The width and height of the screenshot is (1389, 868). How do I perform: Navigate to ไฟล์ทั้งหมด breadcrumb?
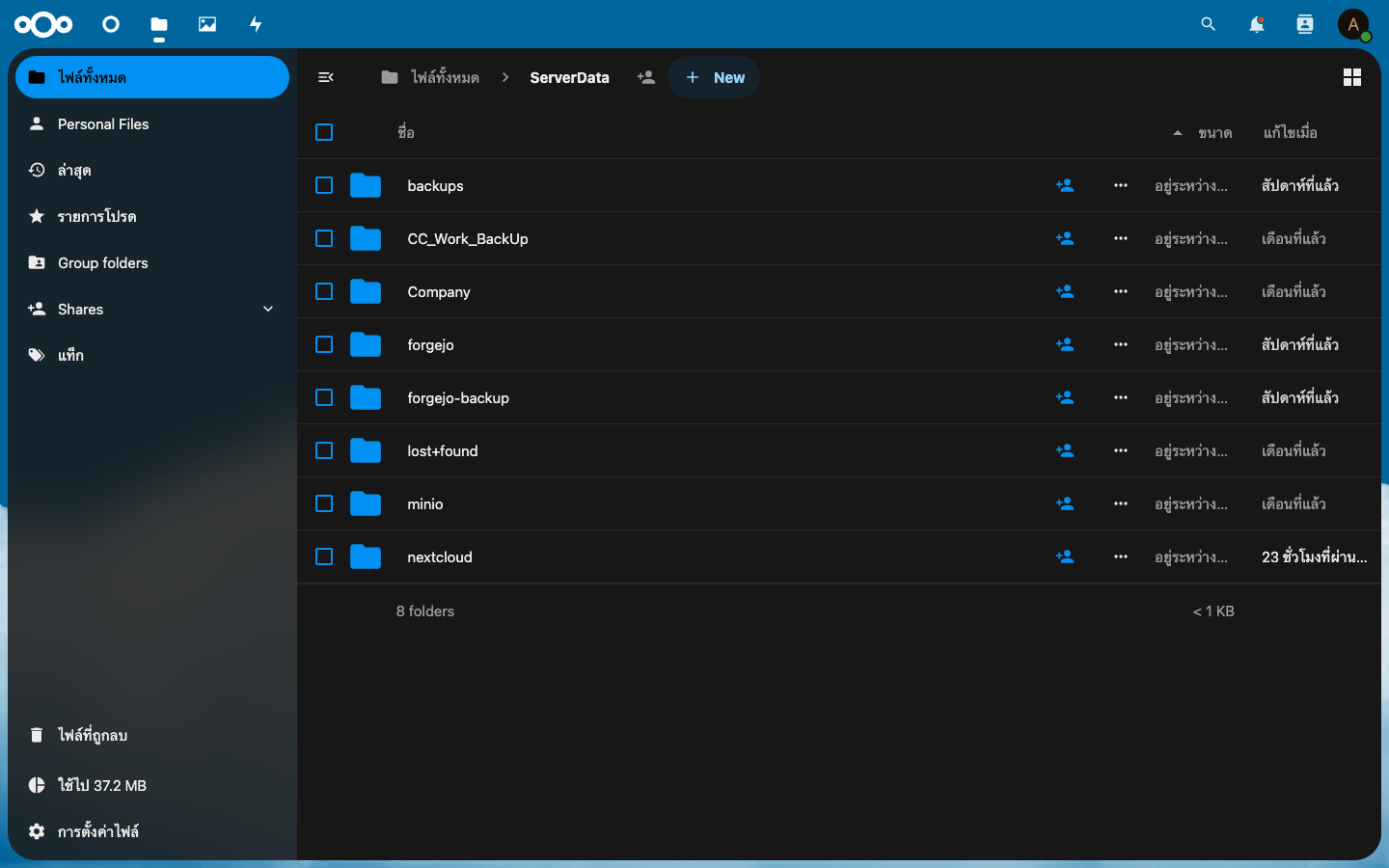click(x=430, y=77)
